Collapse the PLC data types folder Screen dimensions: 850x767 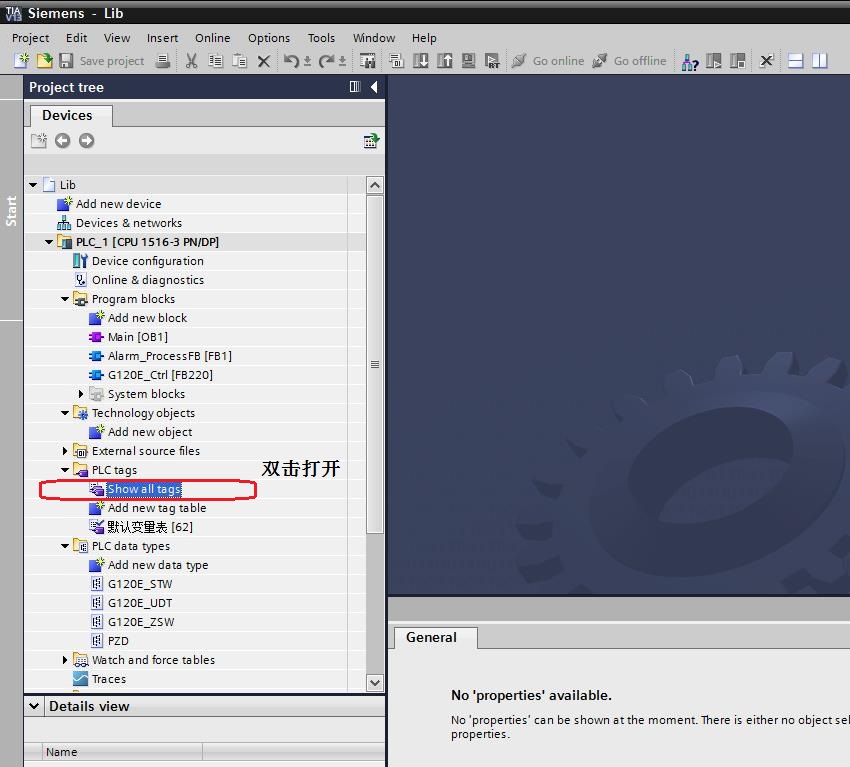[x=65, y=546]
